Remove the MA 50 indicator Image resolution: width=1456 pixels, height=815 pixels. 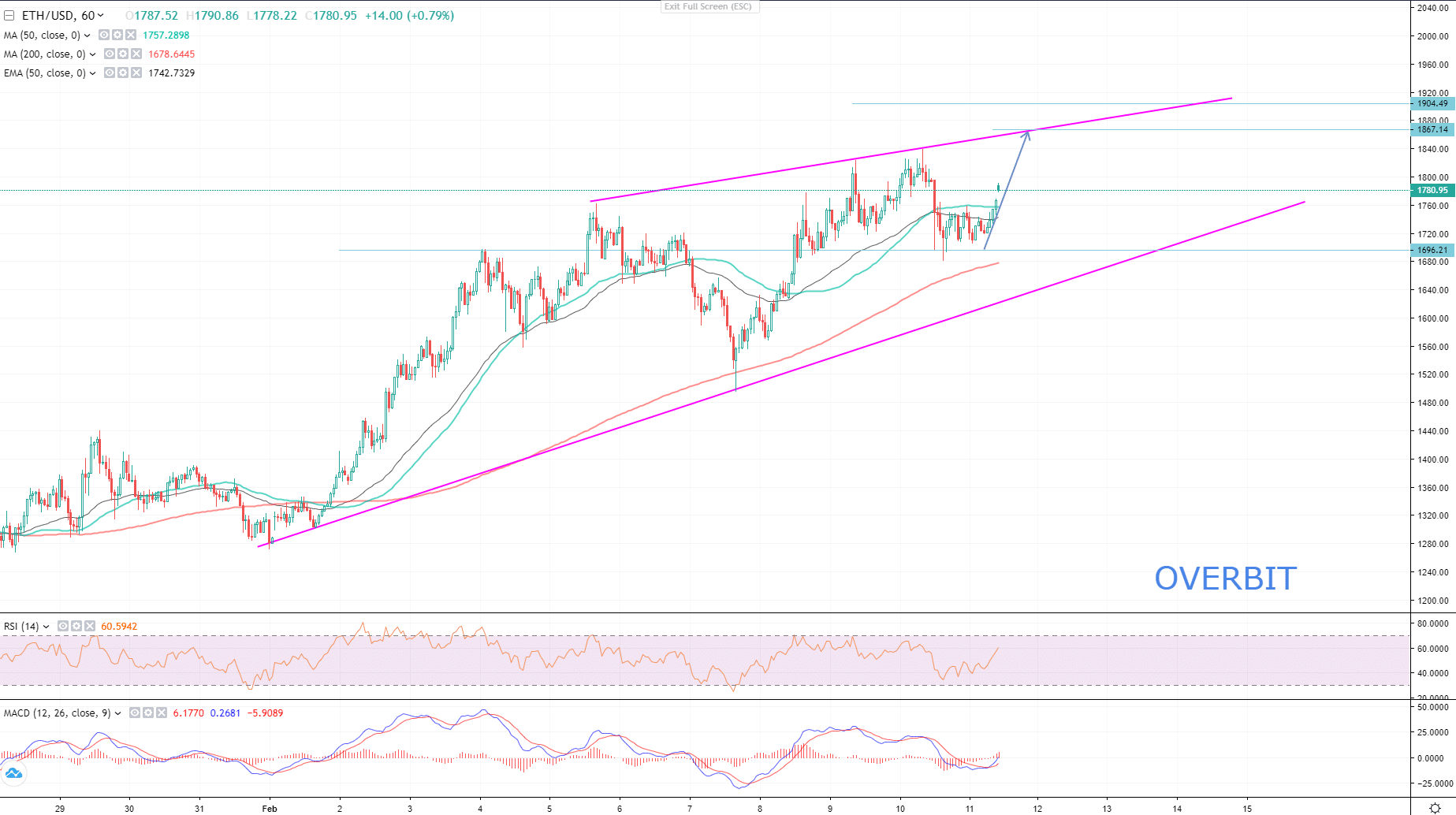coord(131,35)
